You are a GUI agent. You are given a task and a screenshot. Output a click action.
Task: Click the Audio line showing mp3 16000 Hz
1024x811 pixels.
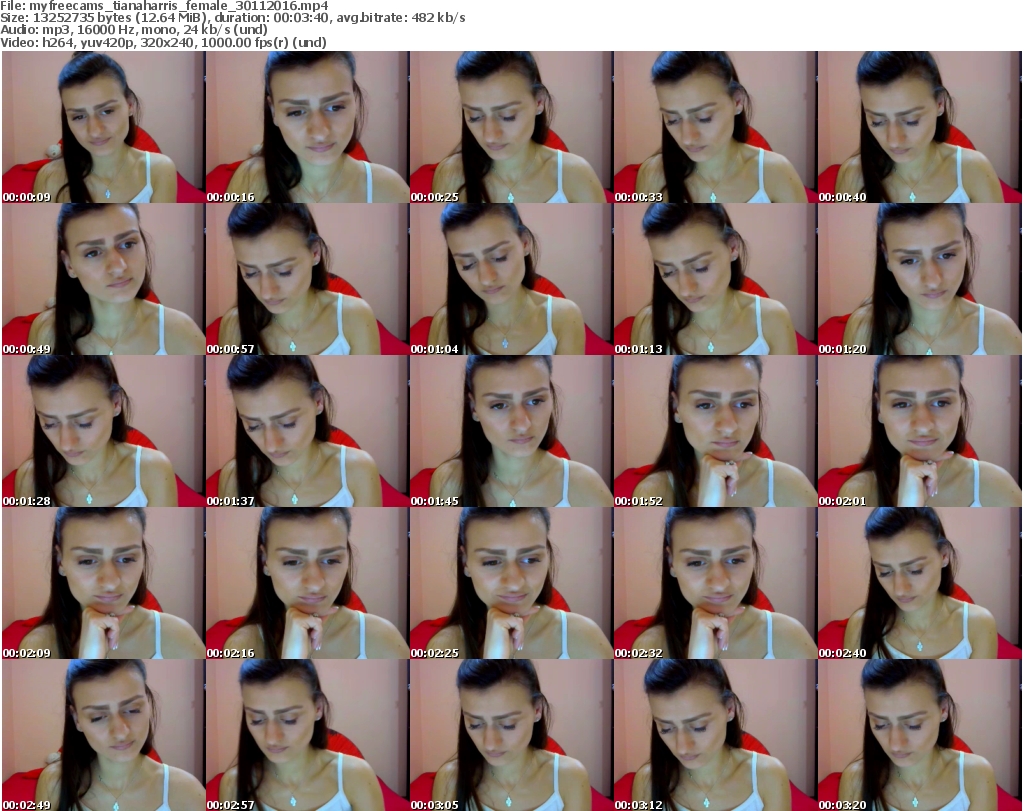(134, 30)
